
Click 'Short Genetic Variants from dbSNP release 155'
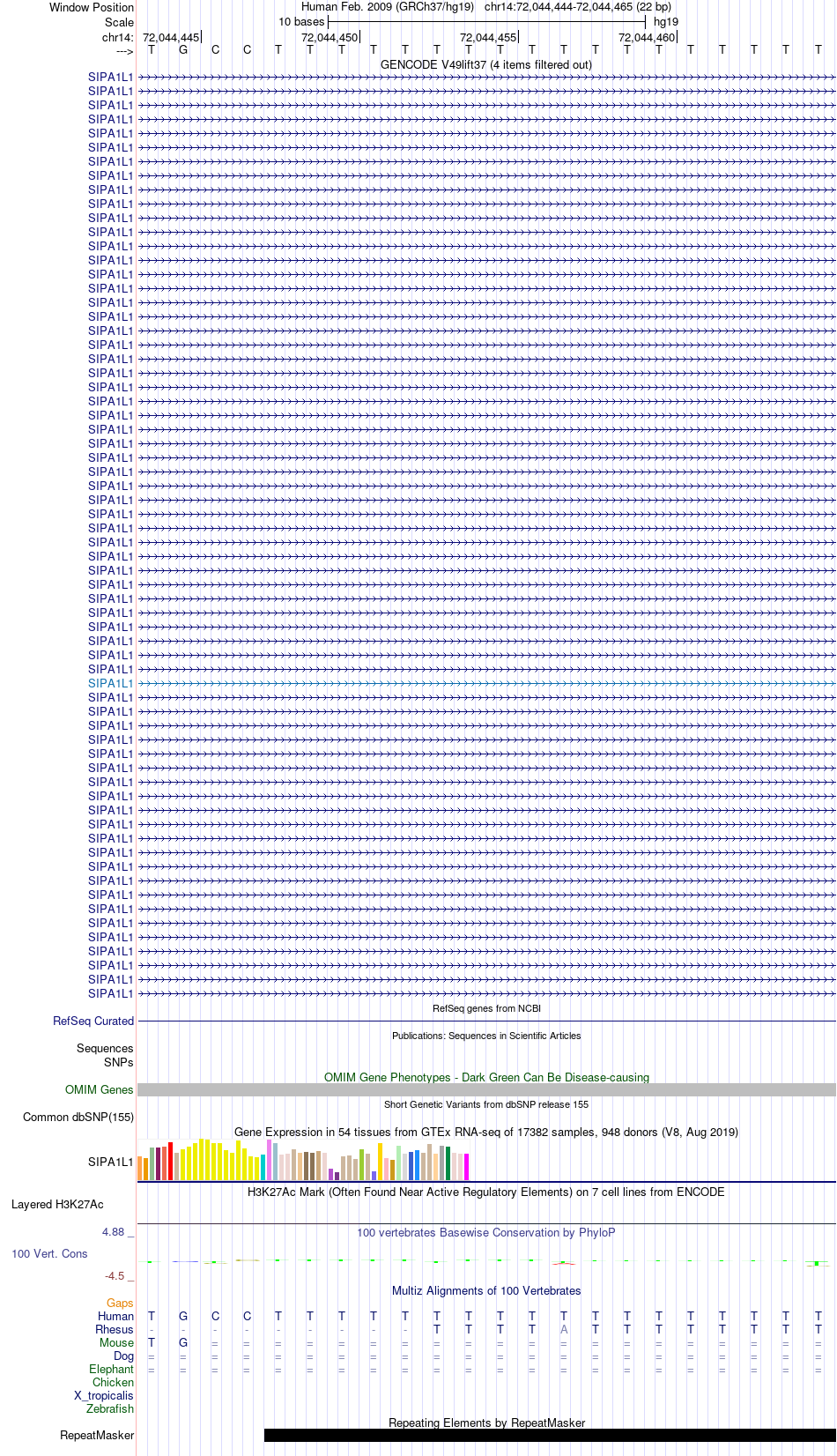tap(486, 1104)
